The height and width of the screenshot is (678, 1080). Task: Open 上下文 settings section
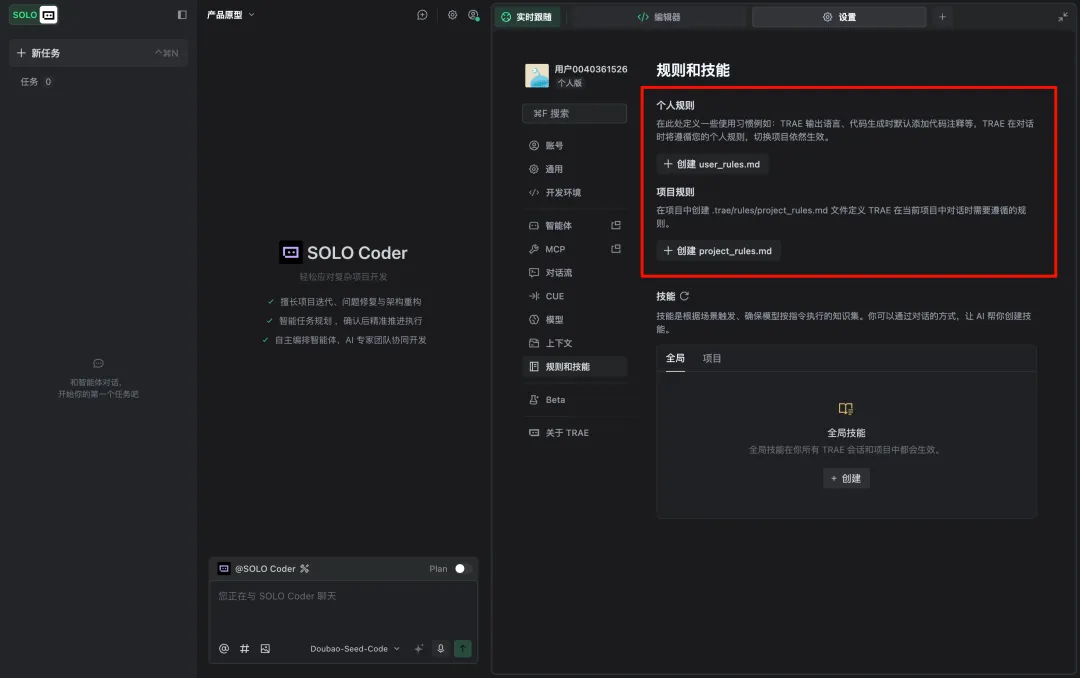tap(574, 342)
